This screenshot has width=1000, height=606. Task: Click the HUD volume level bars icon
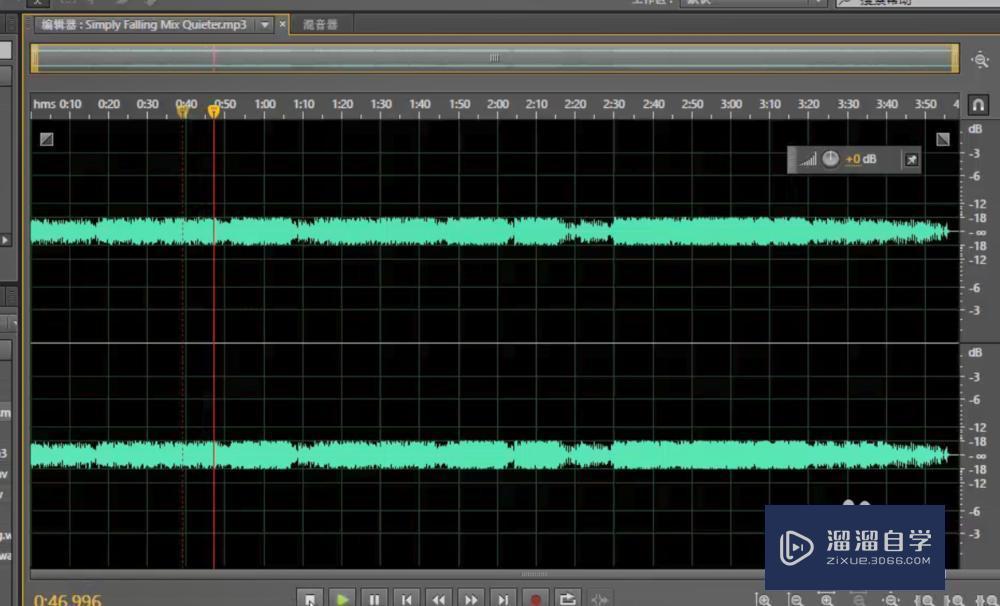[x=808, y=159]
